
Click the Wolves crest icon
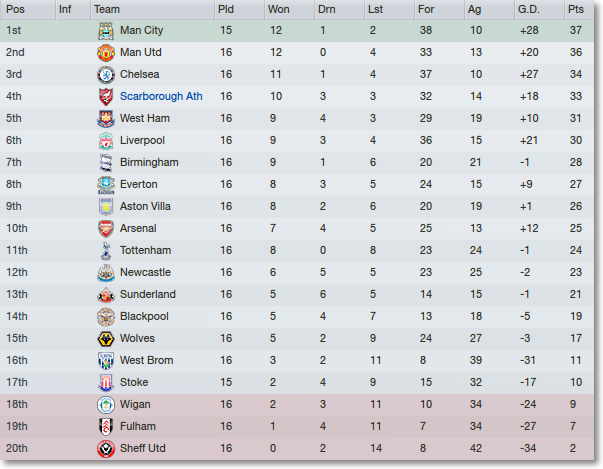pyautogui.click(x=105, y=338)
